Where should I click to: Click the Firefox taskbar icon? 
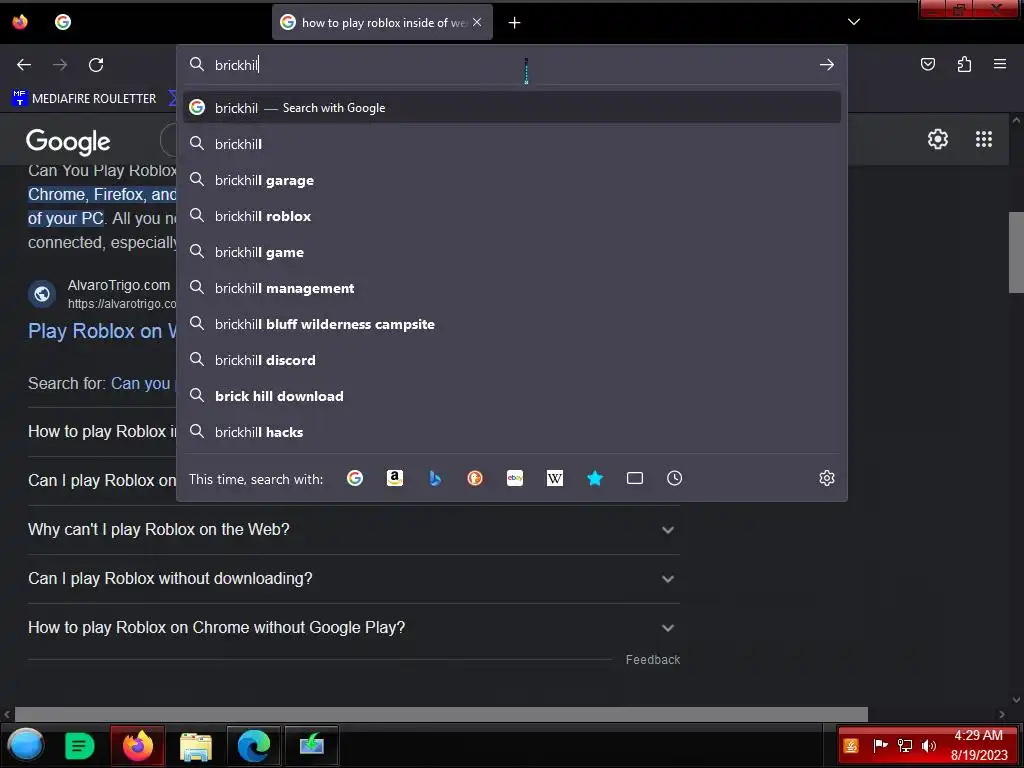click(138, 745)
